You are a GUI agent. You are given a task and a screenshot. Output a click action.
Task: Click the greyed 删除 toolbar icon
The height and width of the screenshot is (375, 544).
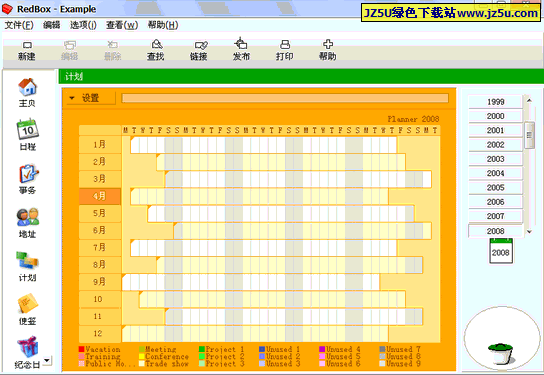tap(112, 51)
